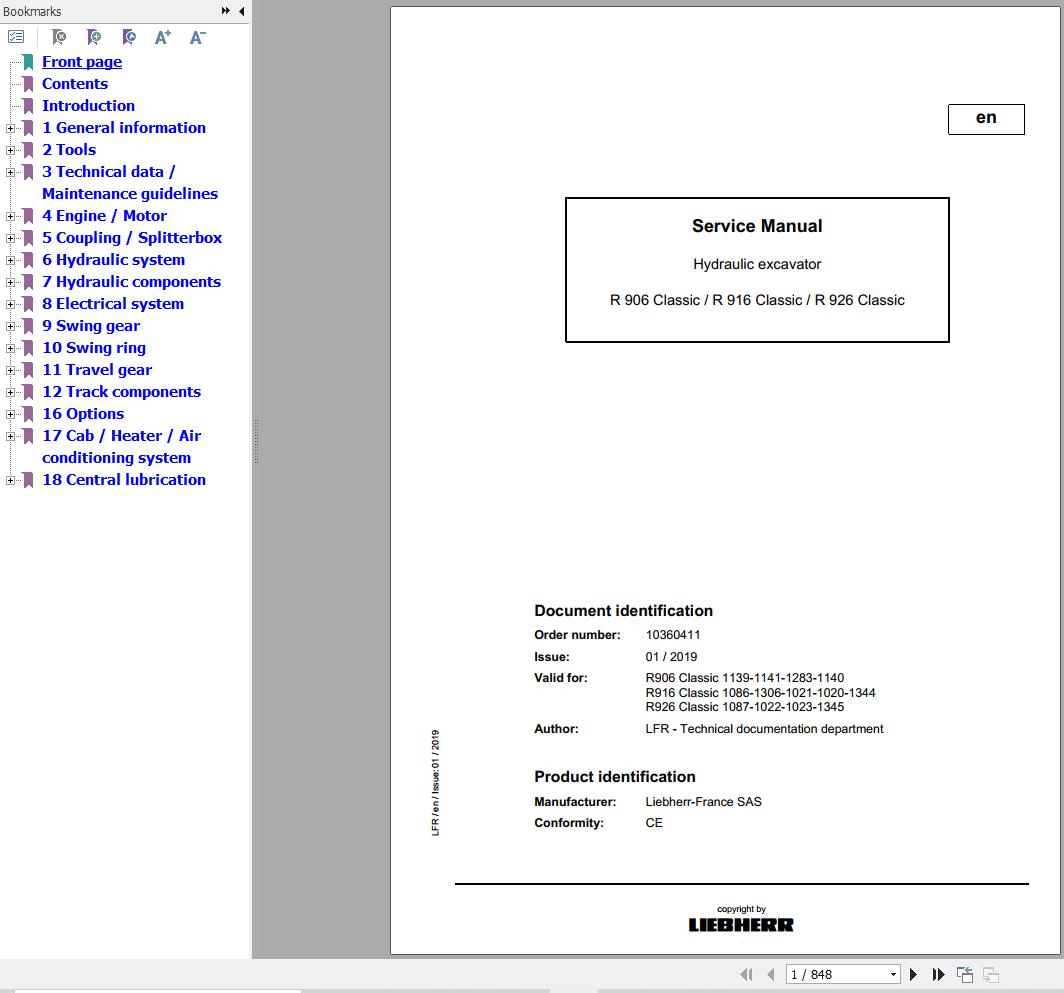Jump to last page
The height and width of the screenshot is (993, 1064).
(938, 975)
